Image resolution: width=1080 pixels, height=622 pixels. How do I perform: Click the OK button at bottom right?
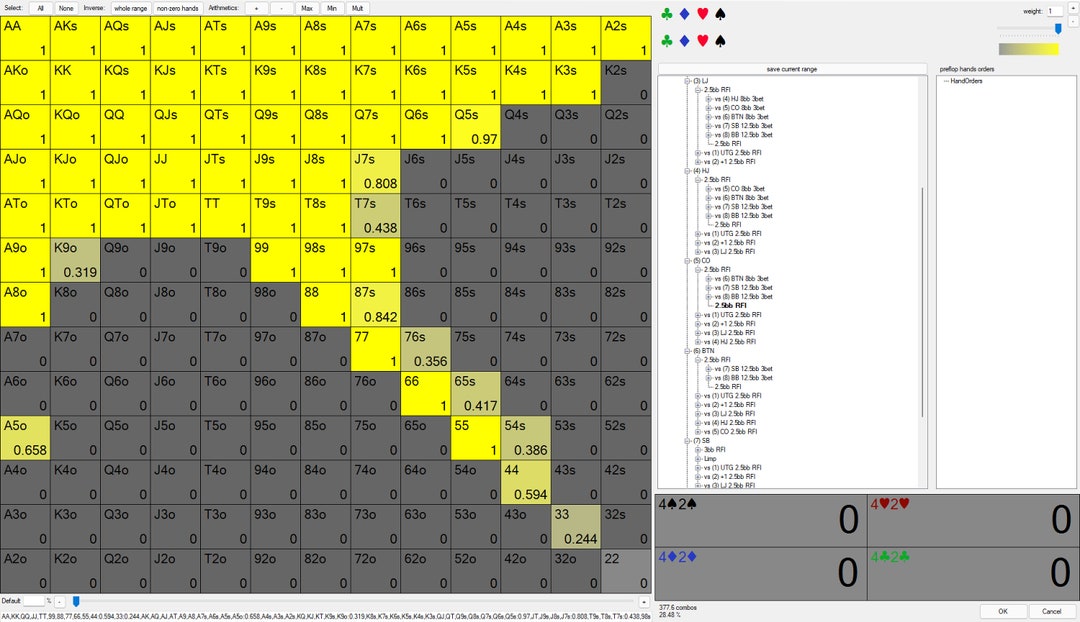tap(1003, 611)
